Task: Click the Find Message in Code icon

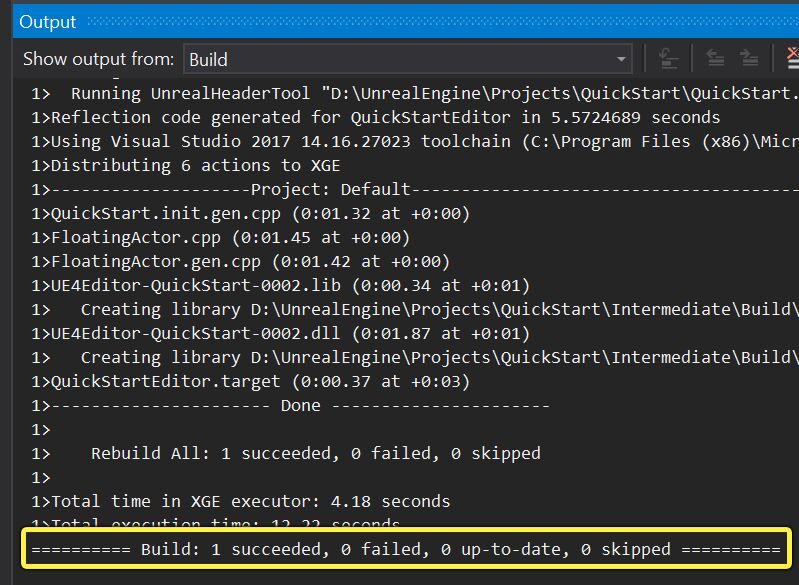Action: pos(669,59)
